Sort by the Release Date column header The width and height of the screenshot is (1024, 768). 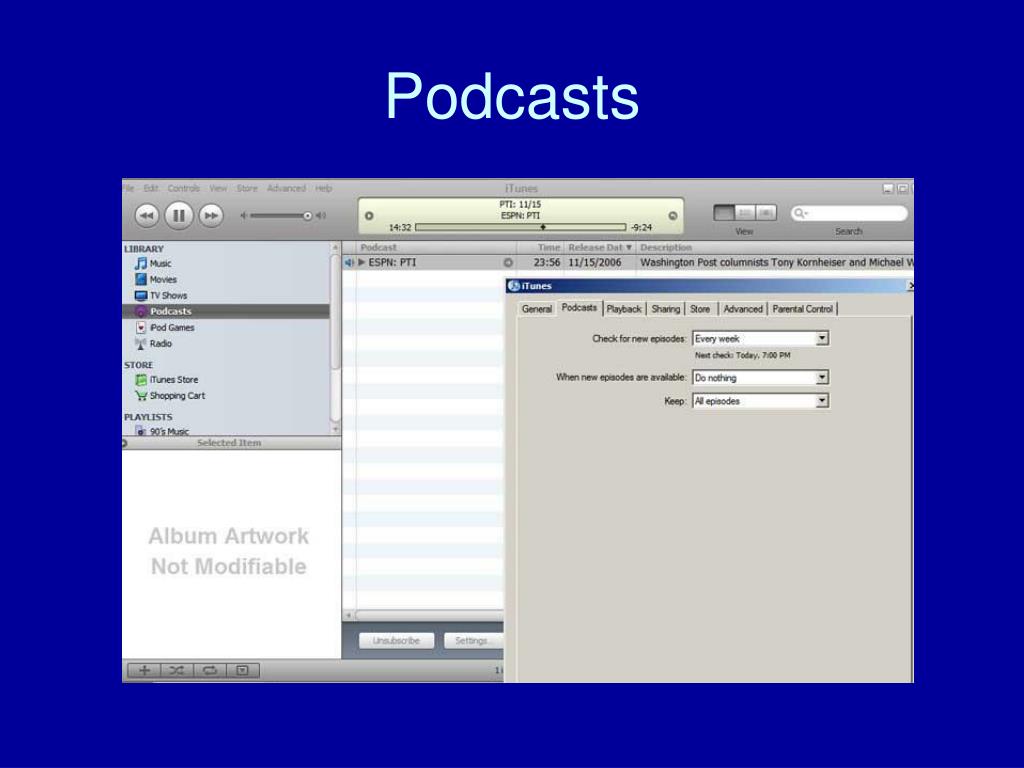(600, 248)
